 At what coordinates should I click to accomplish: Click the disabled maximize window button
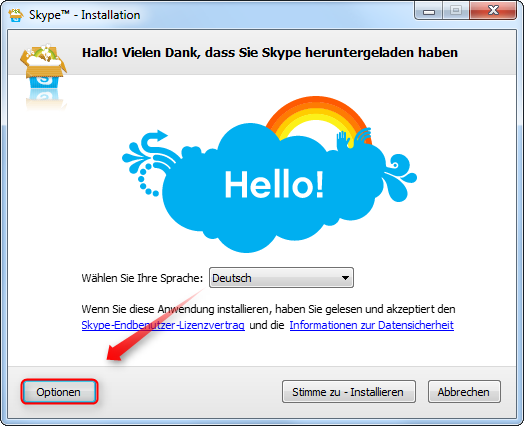click(x=456, y=11)
